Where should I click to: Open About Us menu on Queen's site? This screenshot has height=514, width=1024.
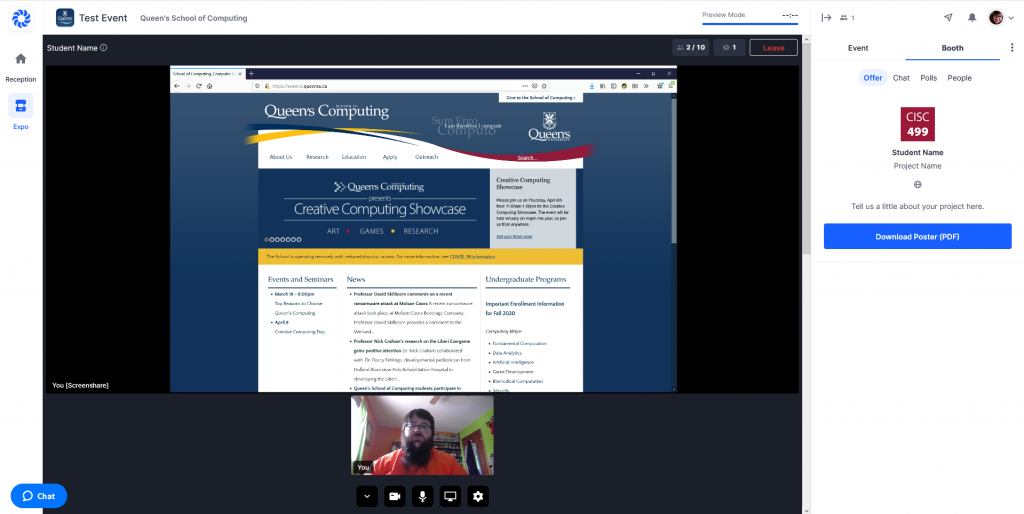pyautogui.click(x=281, y=157)
